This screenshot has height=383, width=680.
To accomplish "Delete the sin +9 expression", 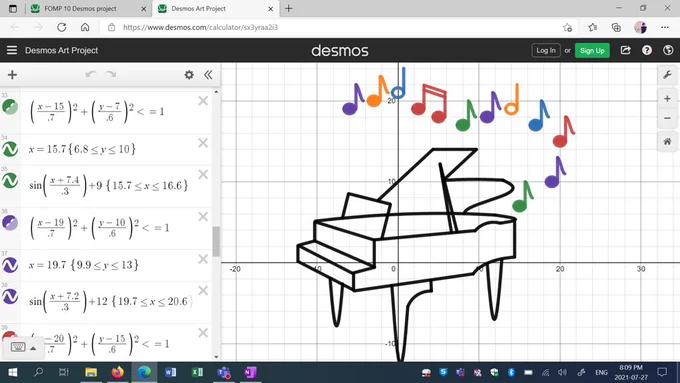I will pyautogui.click(x=203, y=175).
